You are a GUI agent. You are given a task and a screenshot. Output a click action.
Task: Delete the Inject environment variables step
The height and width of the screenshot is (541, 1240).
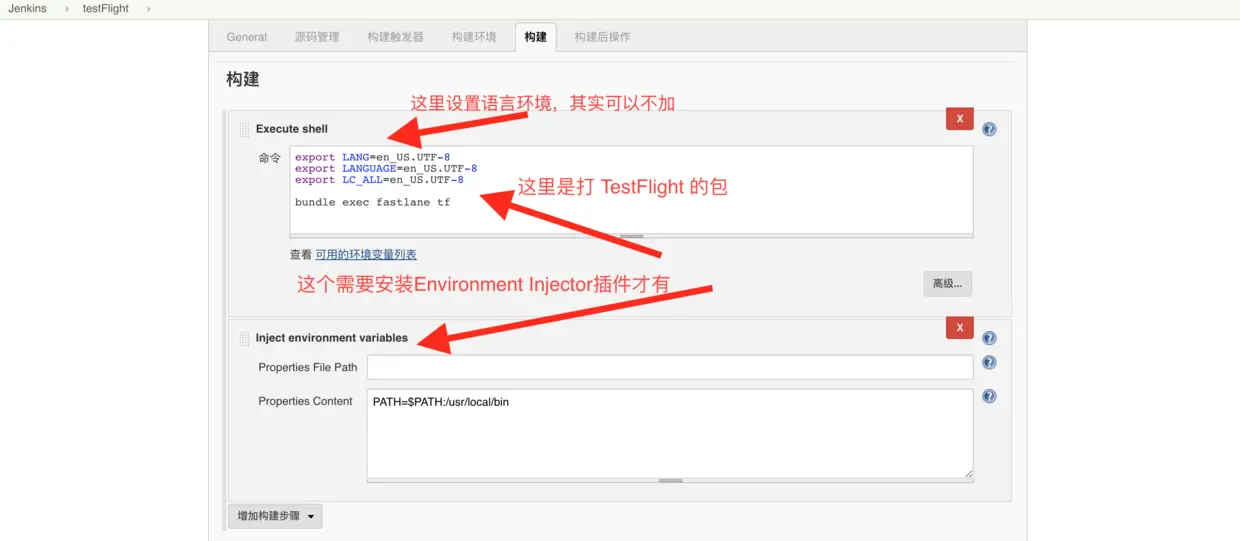coord(960,328)
